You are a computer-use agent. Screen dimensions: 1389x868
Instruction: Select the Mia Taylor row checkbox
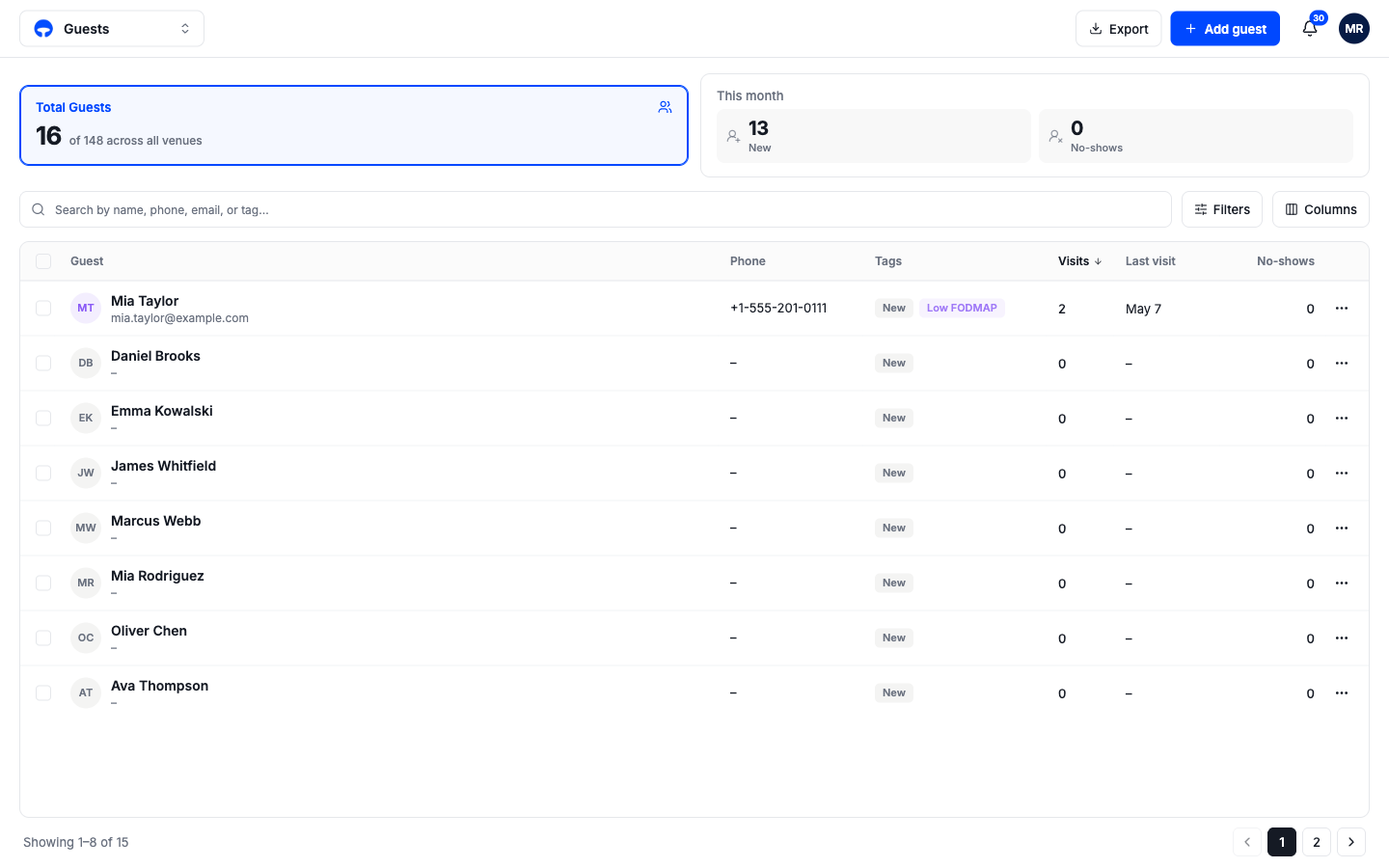pos(43,309)
